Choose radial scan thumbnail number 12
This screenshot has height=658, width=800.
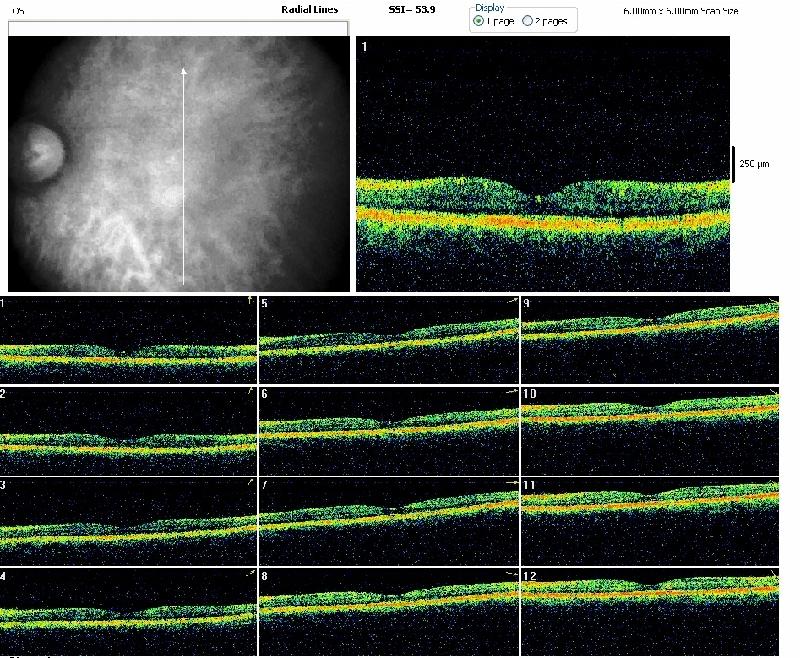649,611
